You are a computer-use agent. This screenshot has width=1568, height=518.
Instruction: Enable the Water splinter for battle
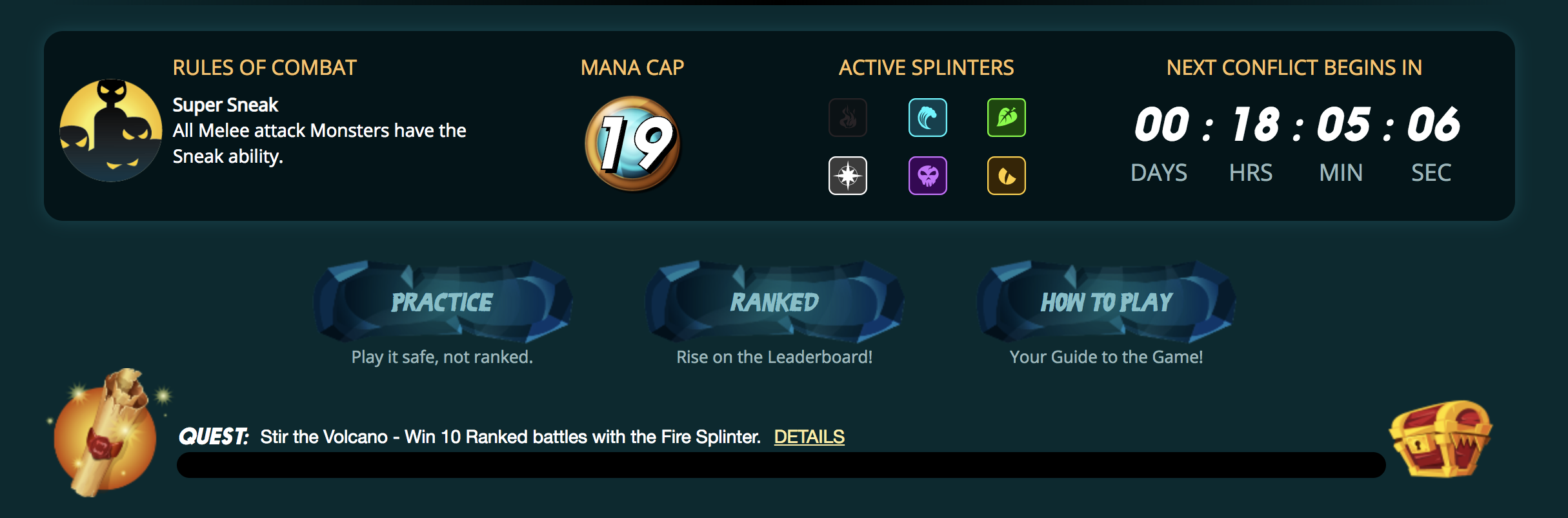click(x=928, y=118)
